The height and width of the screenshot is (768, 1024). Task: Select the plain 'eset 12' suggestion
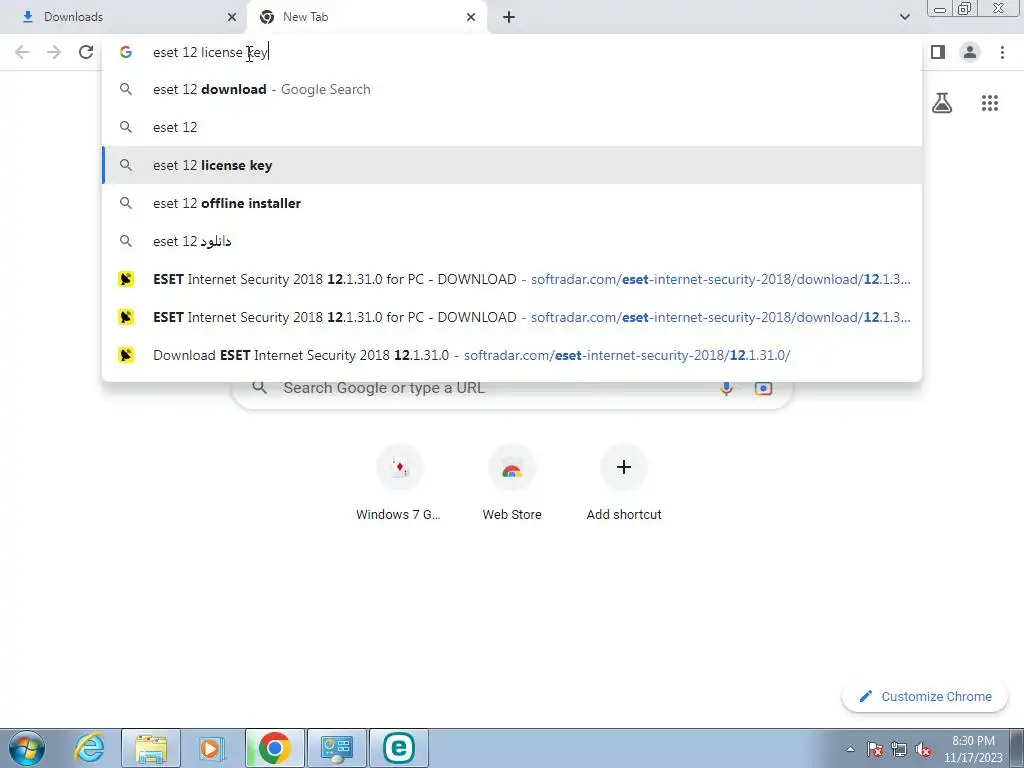point(512,127)
